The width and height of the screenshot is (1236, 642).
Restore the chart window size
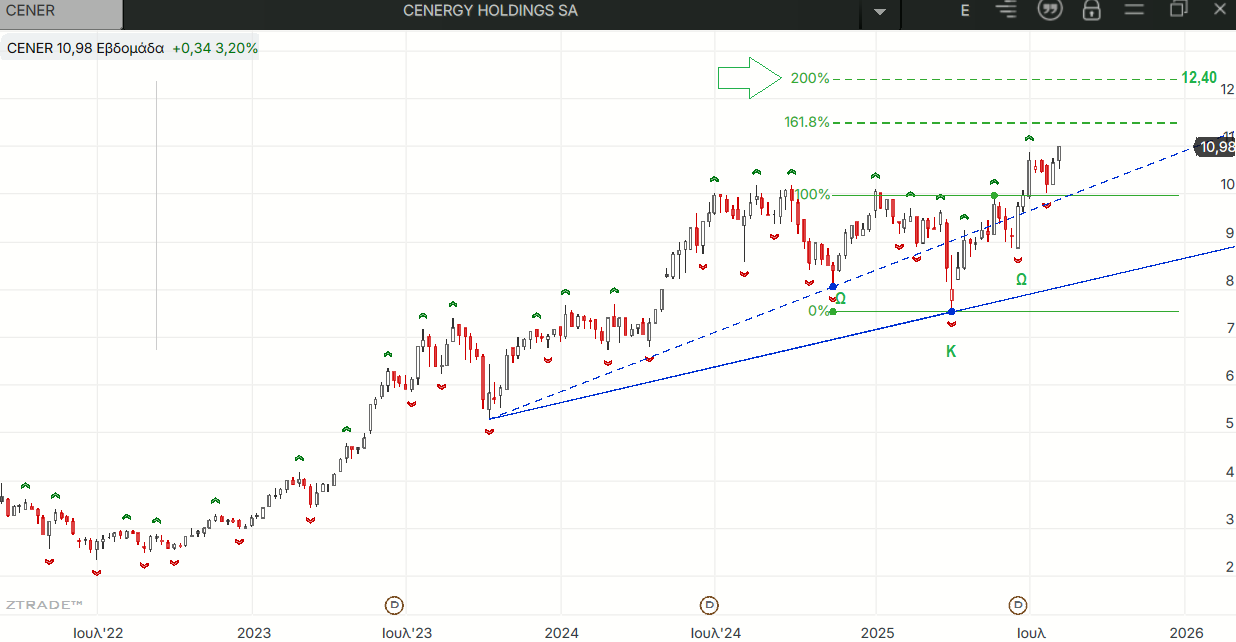tap(1178, 10)
